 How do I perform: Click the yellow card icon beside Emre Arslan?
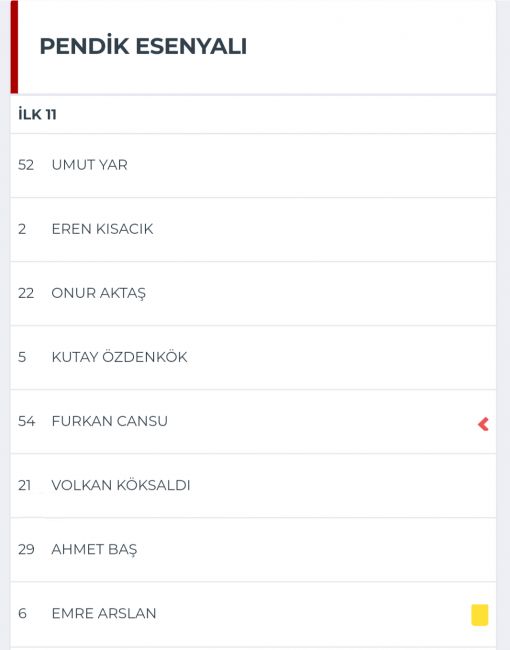click(x=480, y=615)
